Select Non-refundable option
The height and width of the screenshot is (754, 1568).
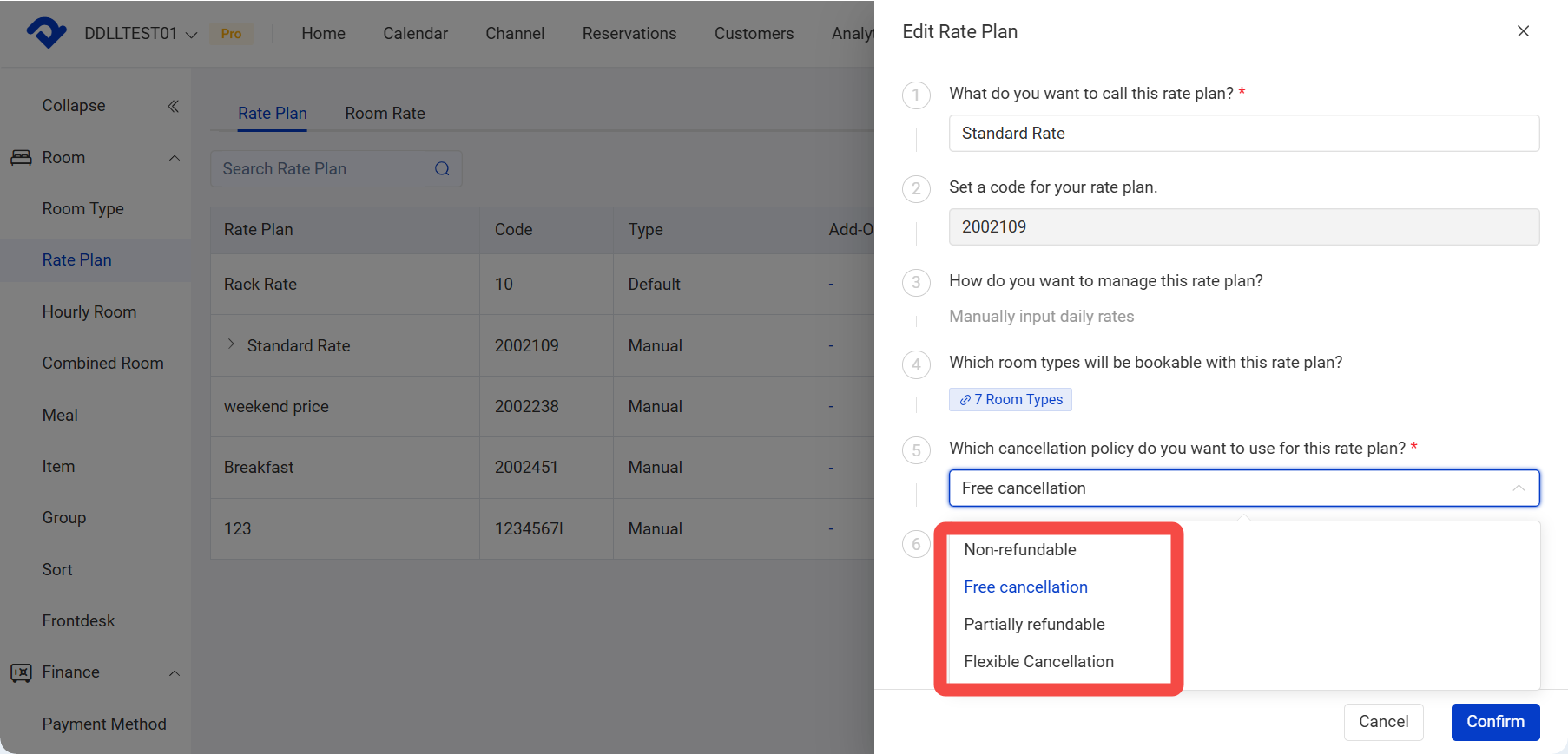coord(1020,549)
